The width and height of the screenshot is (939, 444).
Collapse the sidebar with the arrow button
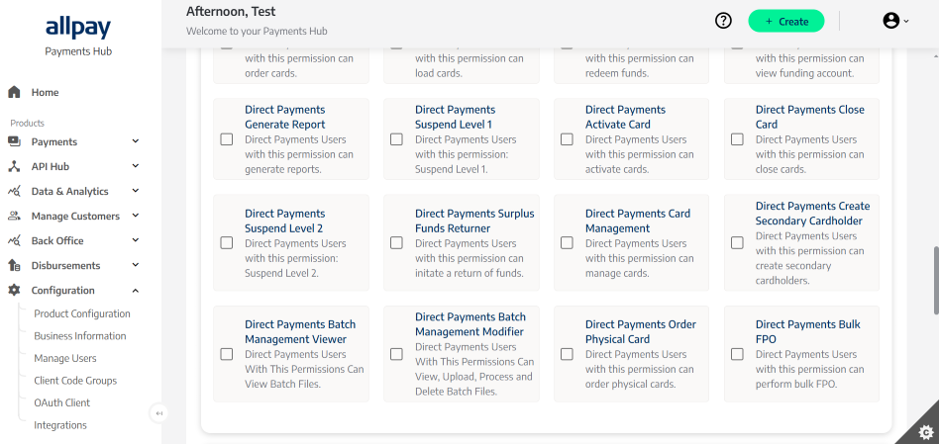pos(159,413)
